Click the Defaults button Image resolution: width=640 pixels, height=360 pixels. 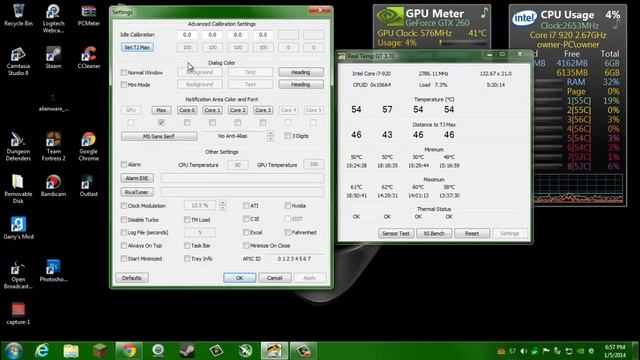pyautogui.click(x=131, y=278)
